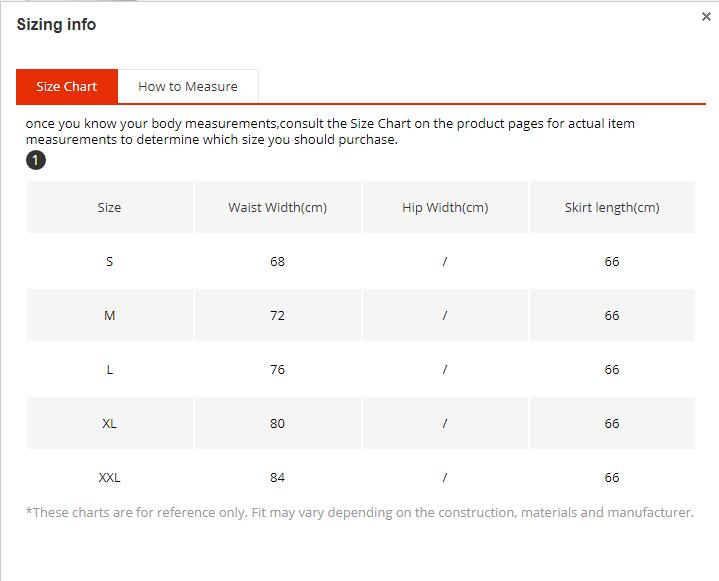This screenshot has height=581, width=719.
Task: Click the Hip Width(cm) column header
Action: (445, 208)
